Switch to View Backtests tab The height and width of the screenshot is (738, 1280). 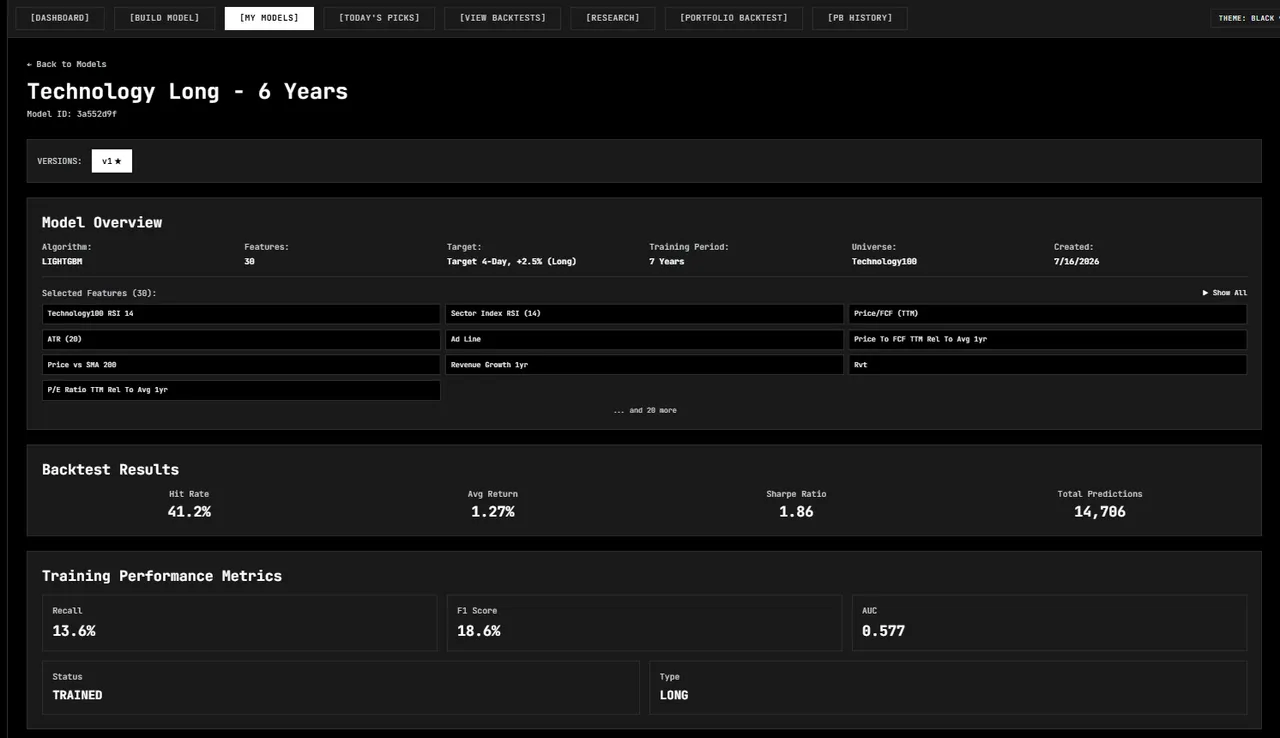503,18
